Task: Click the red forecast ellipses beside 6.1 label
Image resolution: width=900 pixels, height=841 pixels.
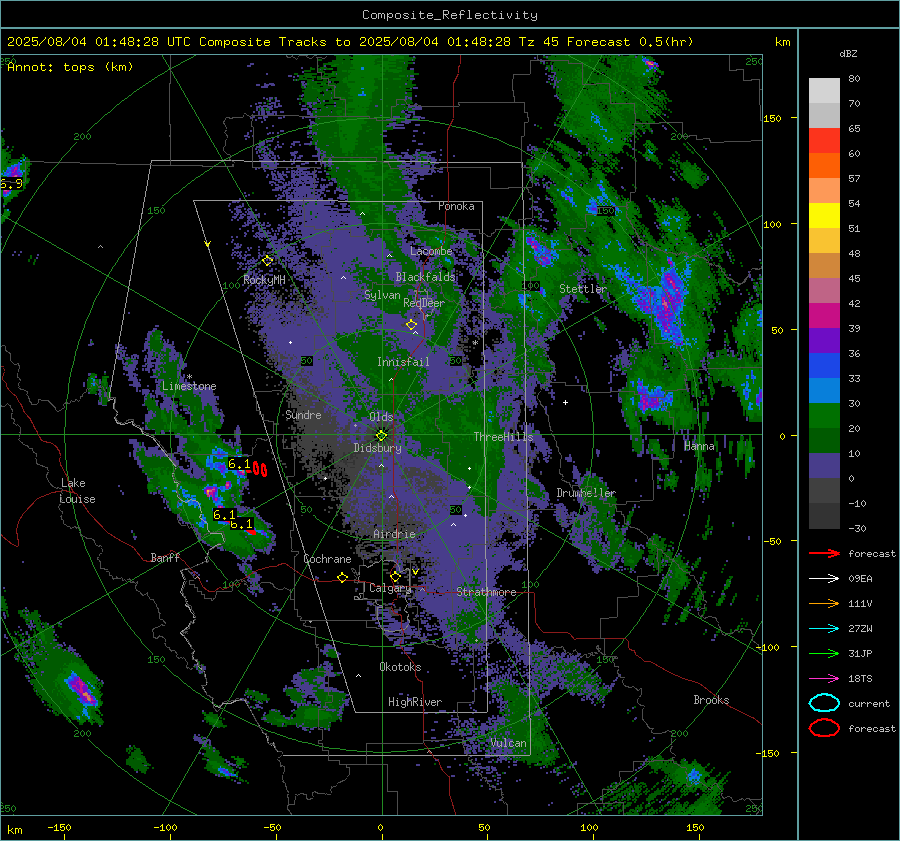Action: pyautogui.click(x=260, y=470)
